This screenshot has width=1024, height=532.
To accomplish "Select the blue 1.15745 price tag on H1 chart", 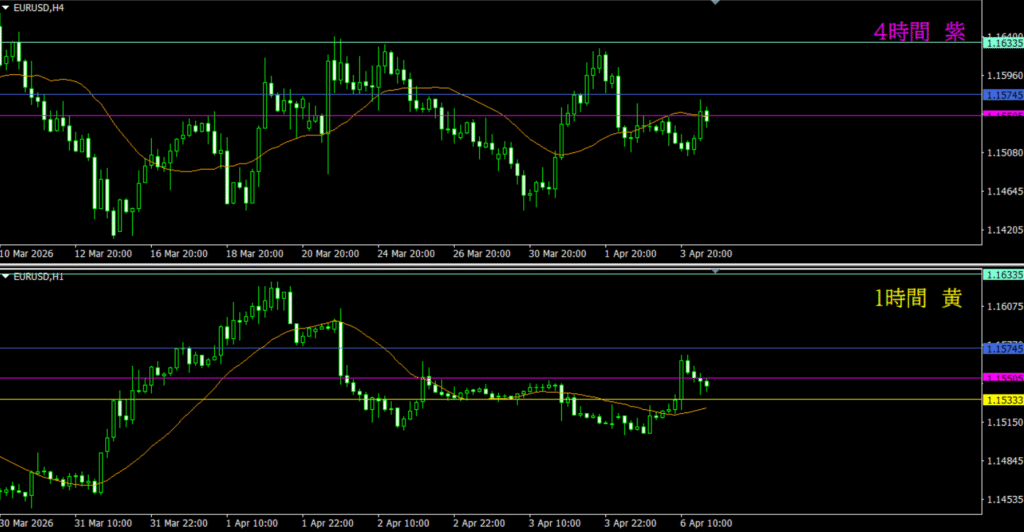I will 1003,348.
